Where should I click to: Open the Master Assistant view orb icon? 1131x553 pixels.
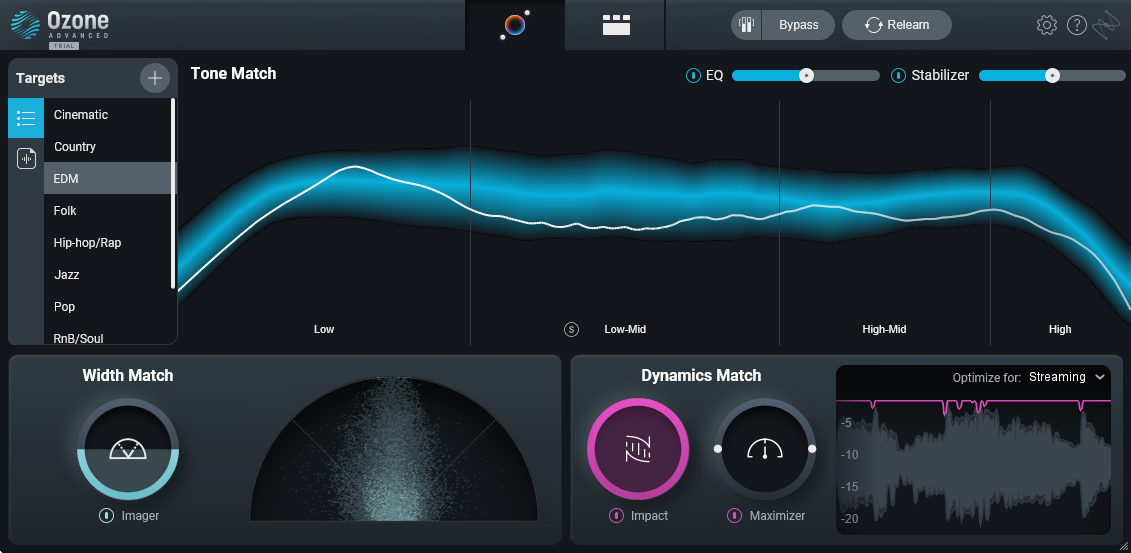[514, 25]
